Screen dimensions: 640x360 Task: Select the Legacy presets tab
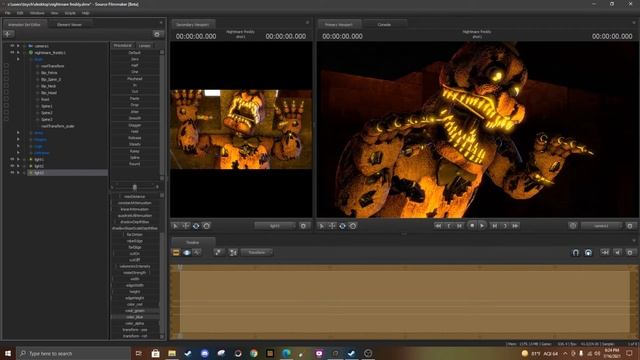pos(144,46)
